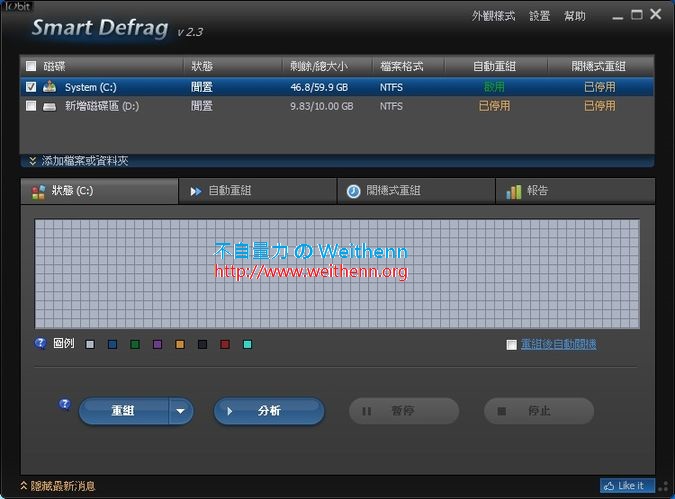This screenshot has height=499, width=675.
Task: Expand 添加檔案或資料夾 section
Action: pos(337,161)
